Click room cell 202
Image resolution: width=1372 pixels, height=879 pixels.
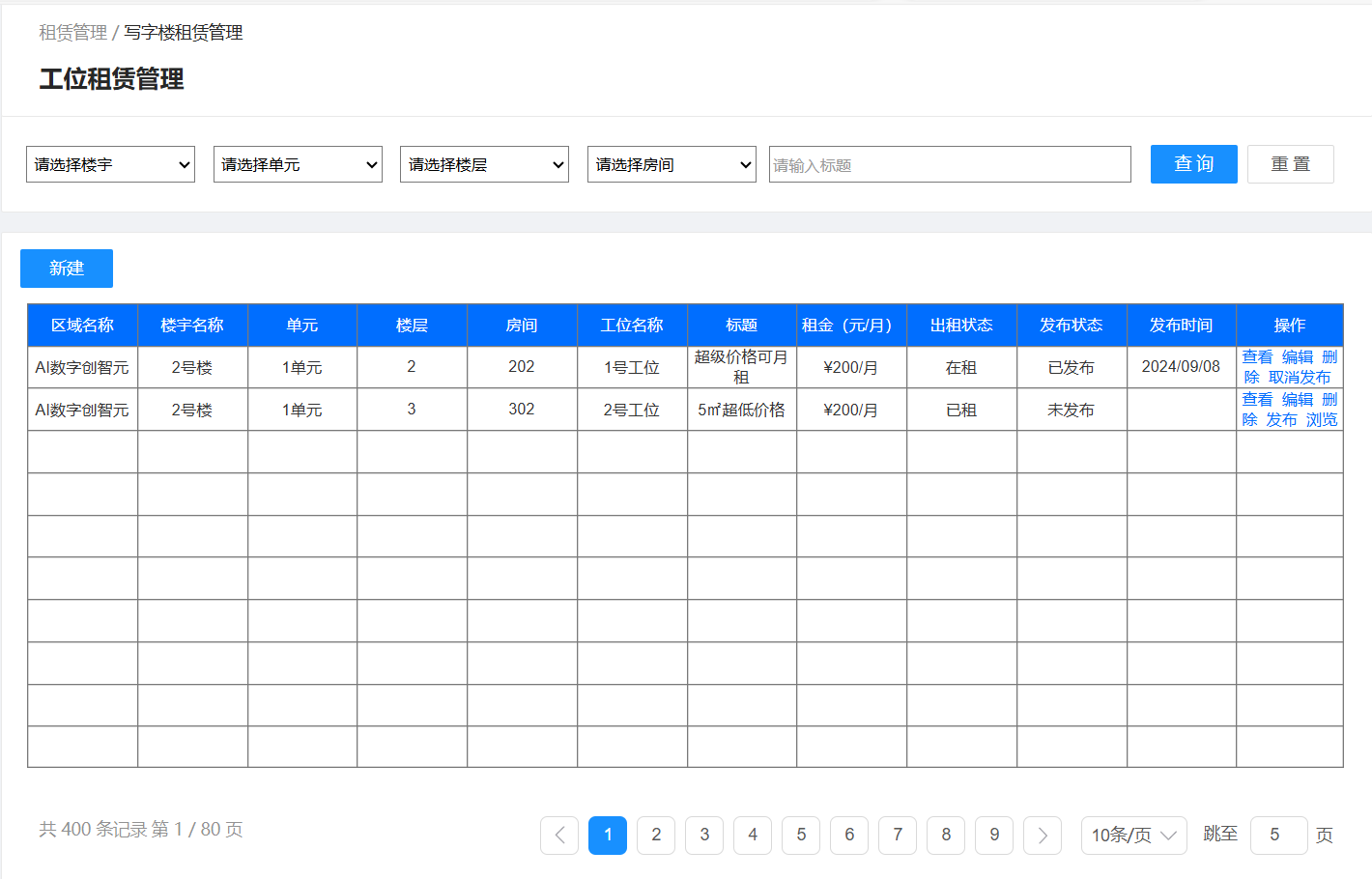522,367
